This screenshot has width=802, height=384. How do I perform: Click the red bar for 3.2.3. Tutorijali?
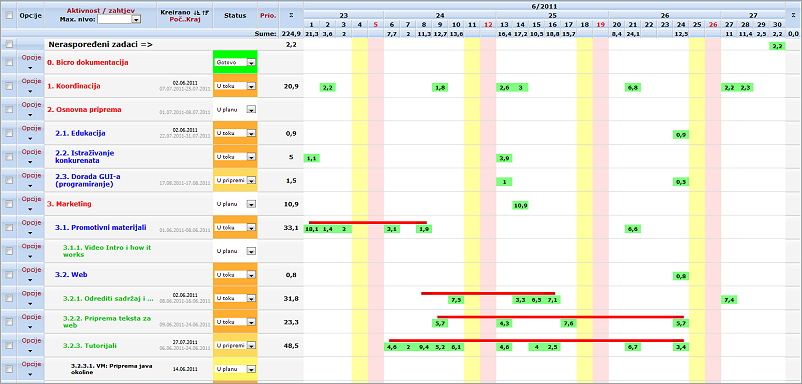(537, 340)
